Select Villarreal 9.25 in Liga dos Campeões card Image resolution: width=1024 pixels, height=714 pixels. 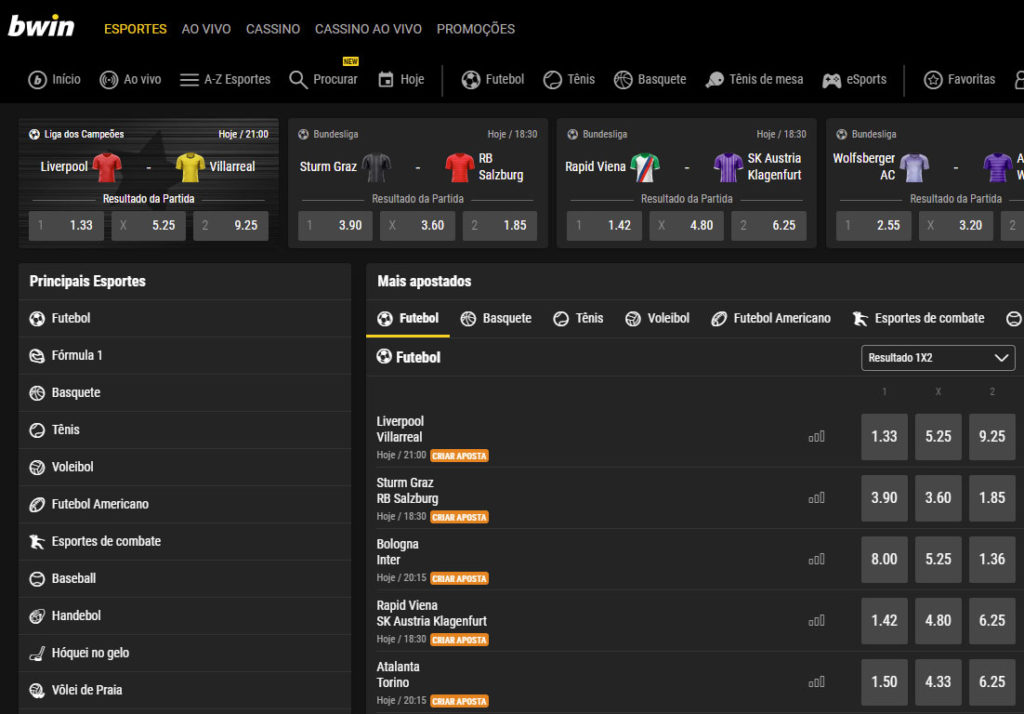(231, 225)
